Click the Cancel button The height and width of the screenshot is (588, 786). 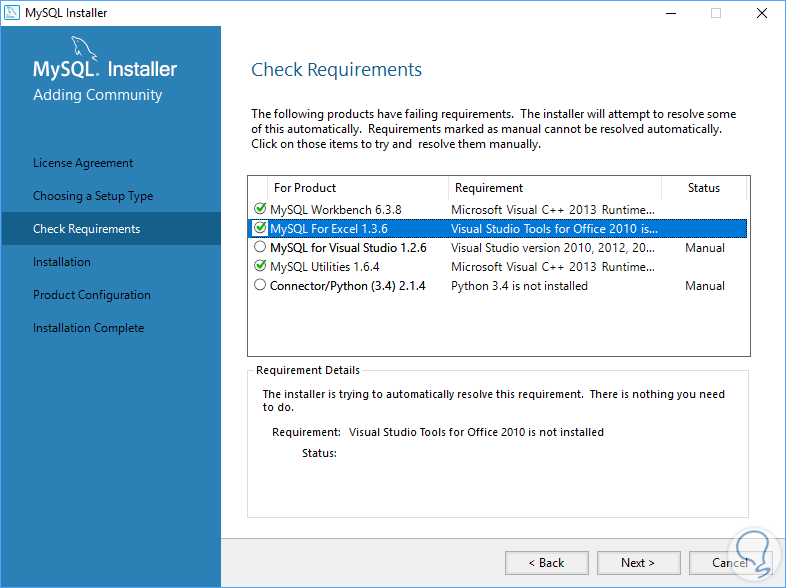point(730,563)
